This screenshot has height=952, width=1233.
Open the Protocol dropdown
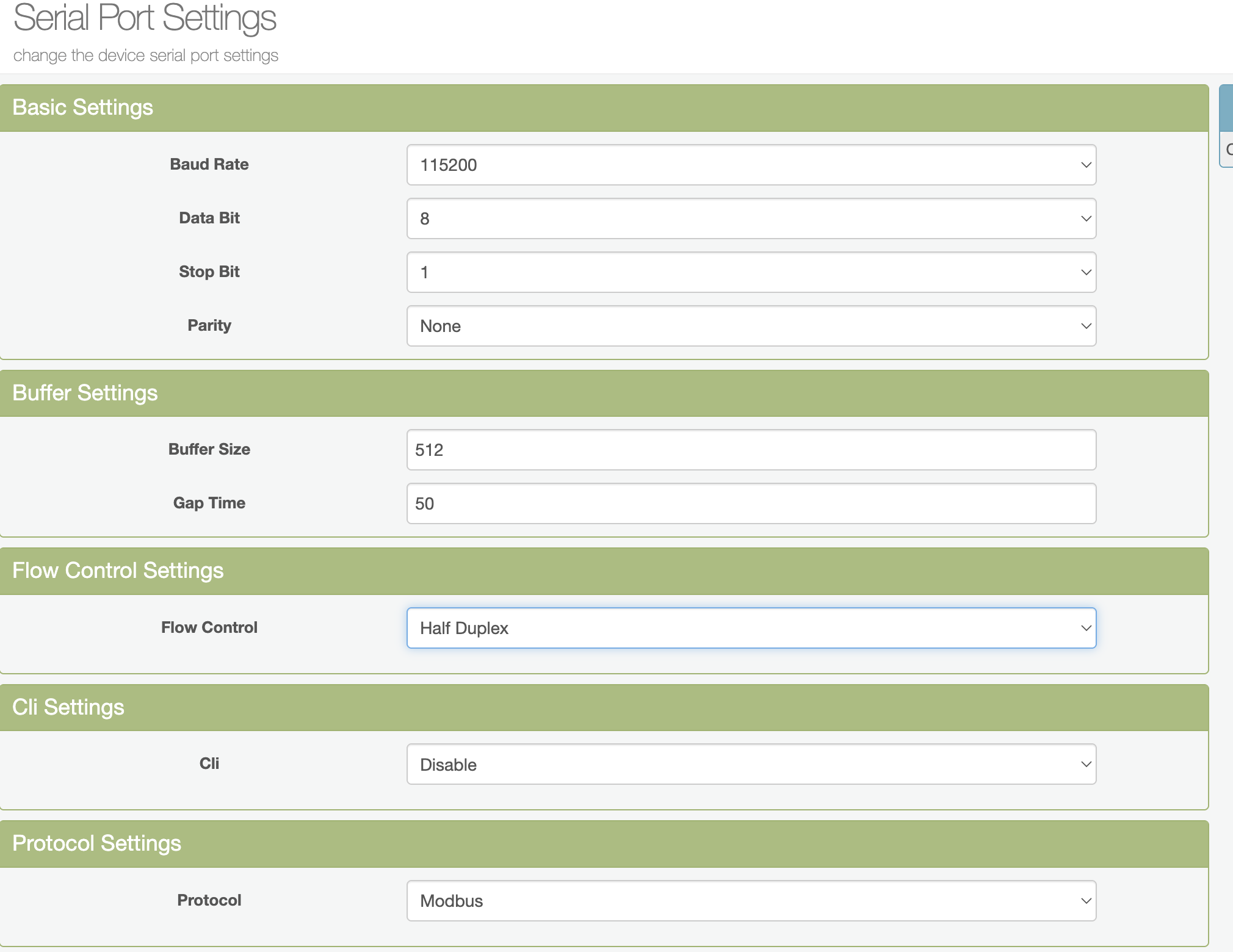click(x=751, y=901)
